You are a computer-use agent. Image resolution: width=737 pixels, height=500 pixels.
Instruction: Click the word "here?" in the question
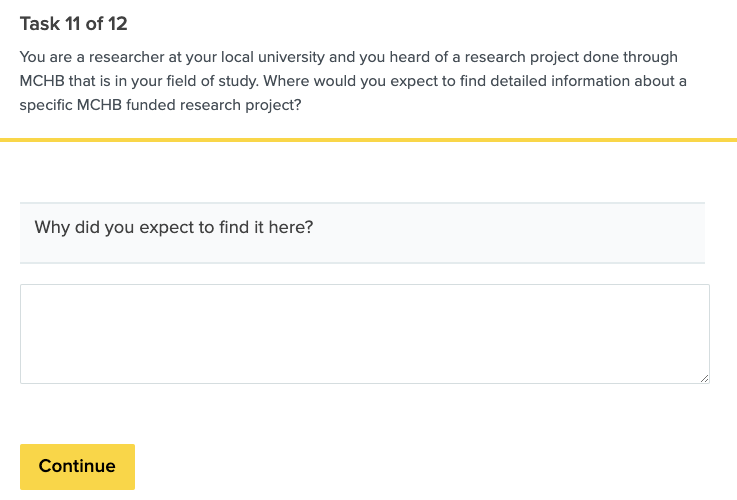[x=291, y=227]
